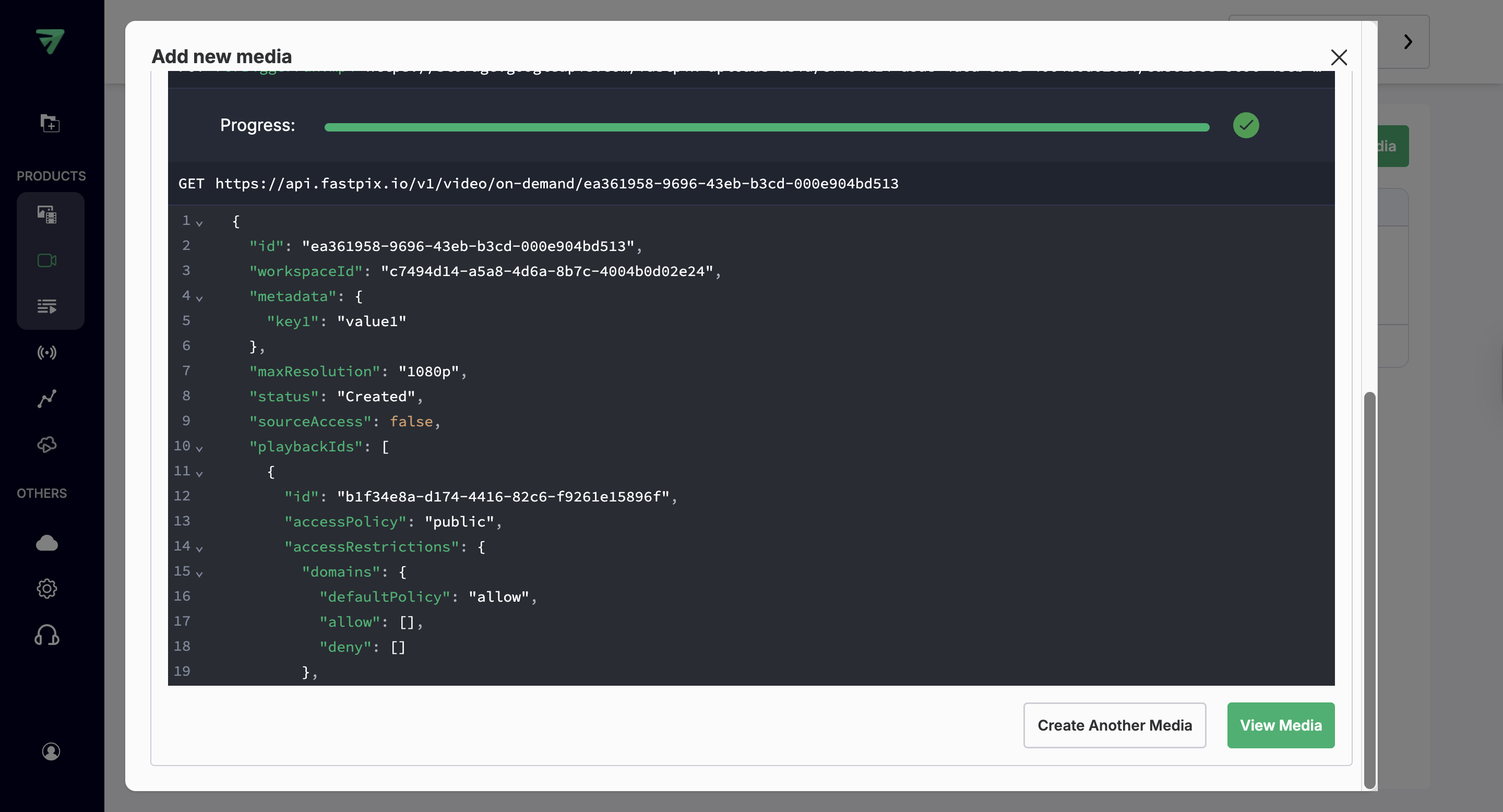The height and width of the screenshot is (812, 1503).
Task: Click the add new file sidebar icon
Action: pos(50,123)
